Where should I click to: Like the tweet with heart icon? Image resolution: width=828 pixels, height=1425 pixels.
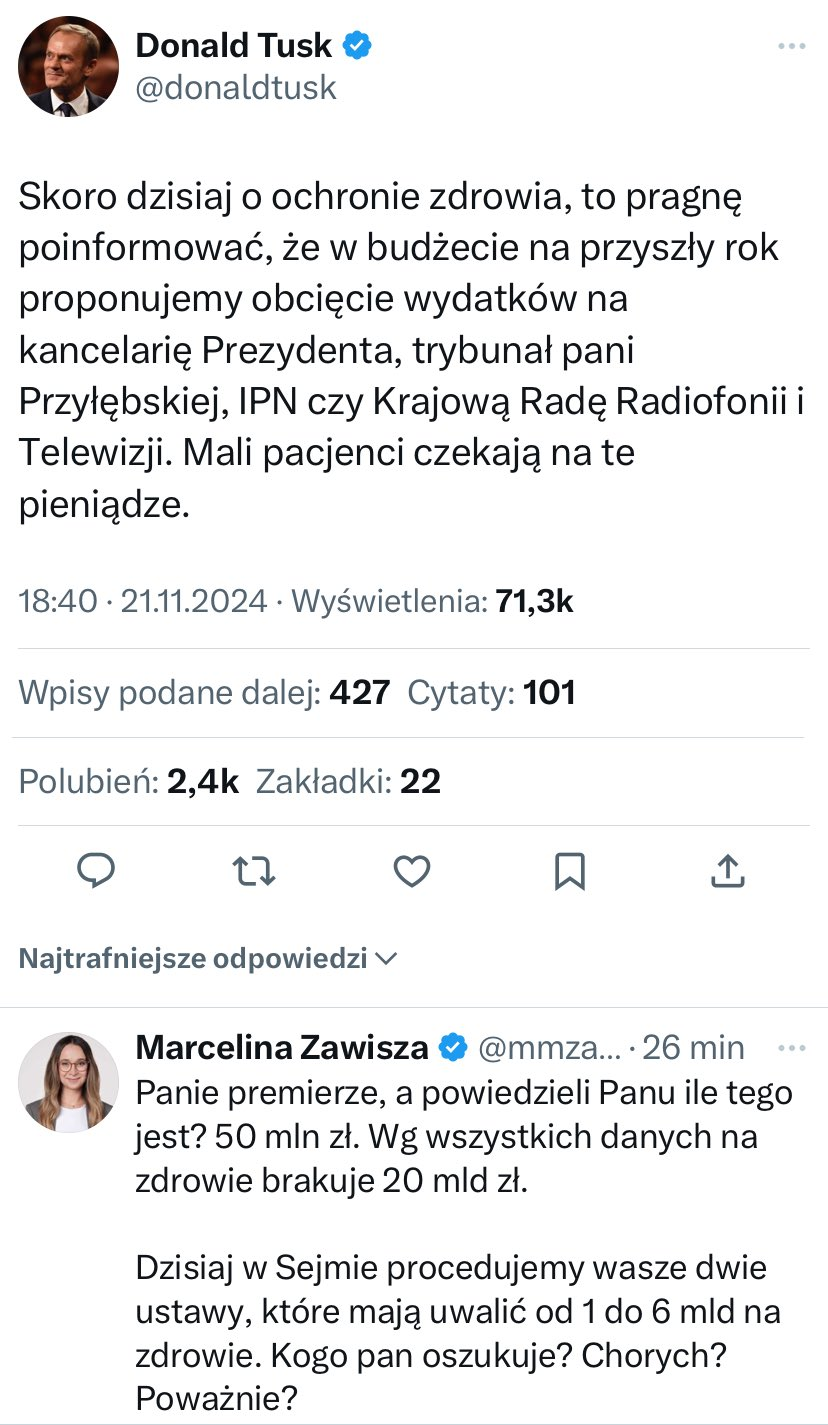(x=411, y=872)
